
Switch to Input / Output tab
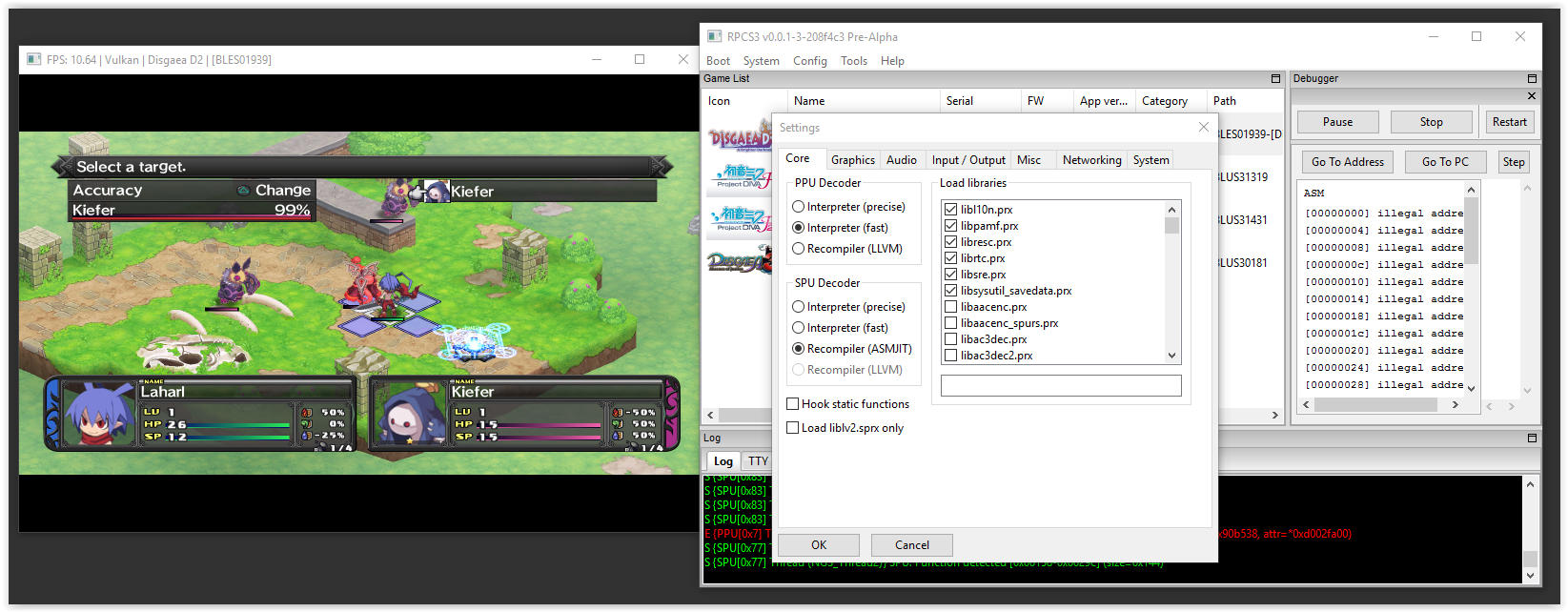(968, 160)
